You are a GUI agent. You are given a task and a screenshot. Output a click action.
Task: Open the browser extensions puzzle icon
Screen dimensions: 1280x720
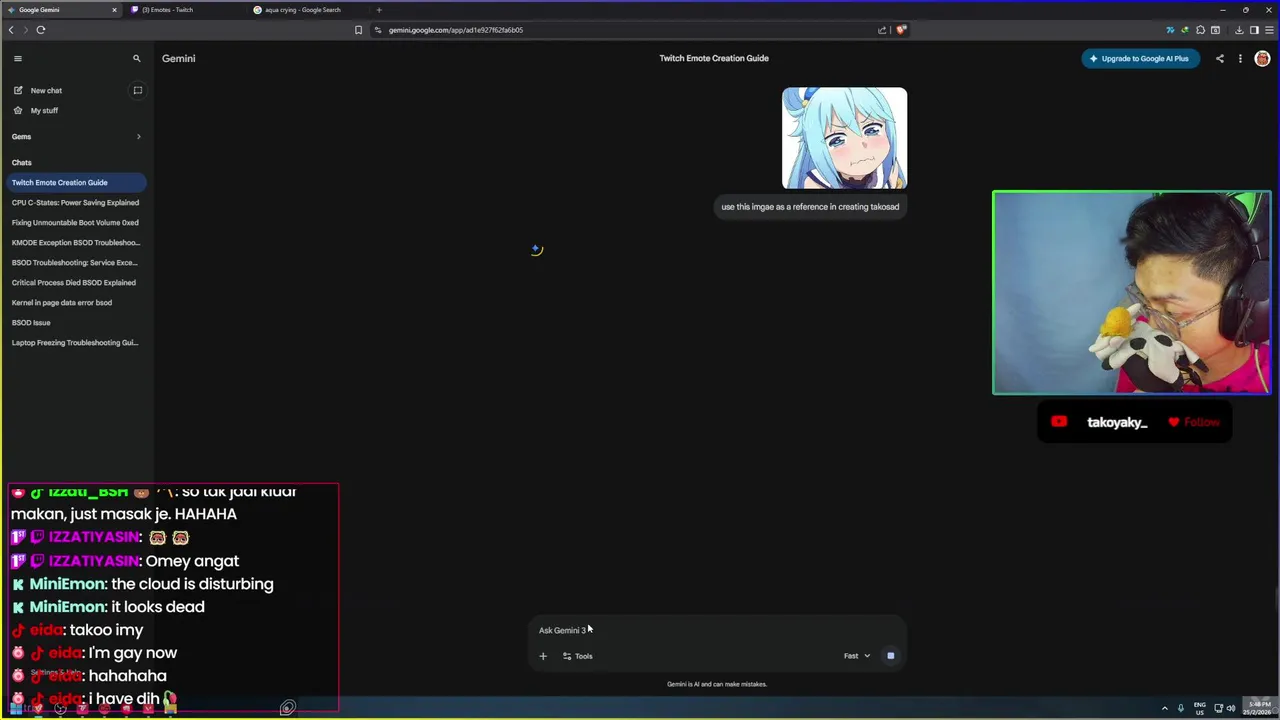(x=1201, y=30)
